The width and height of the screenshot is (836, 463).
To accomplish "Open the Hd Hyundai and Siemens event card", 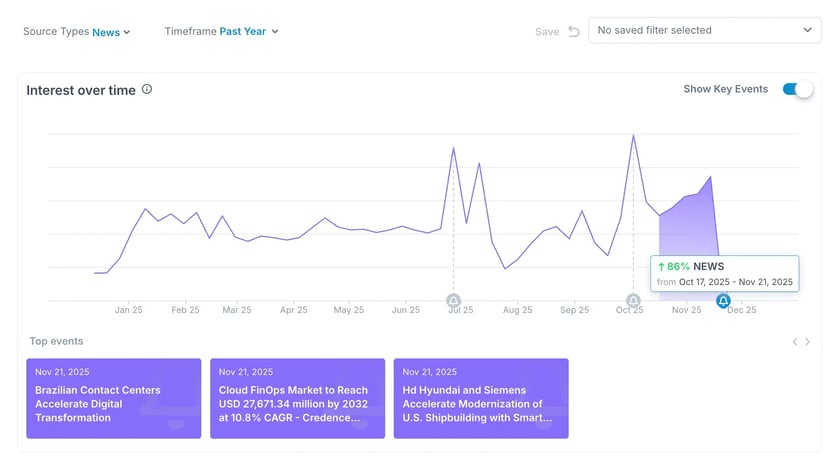I will pyautogui.click(x=481, y=398).
